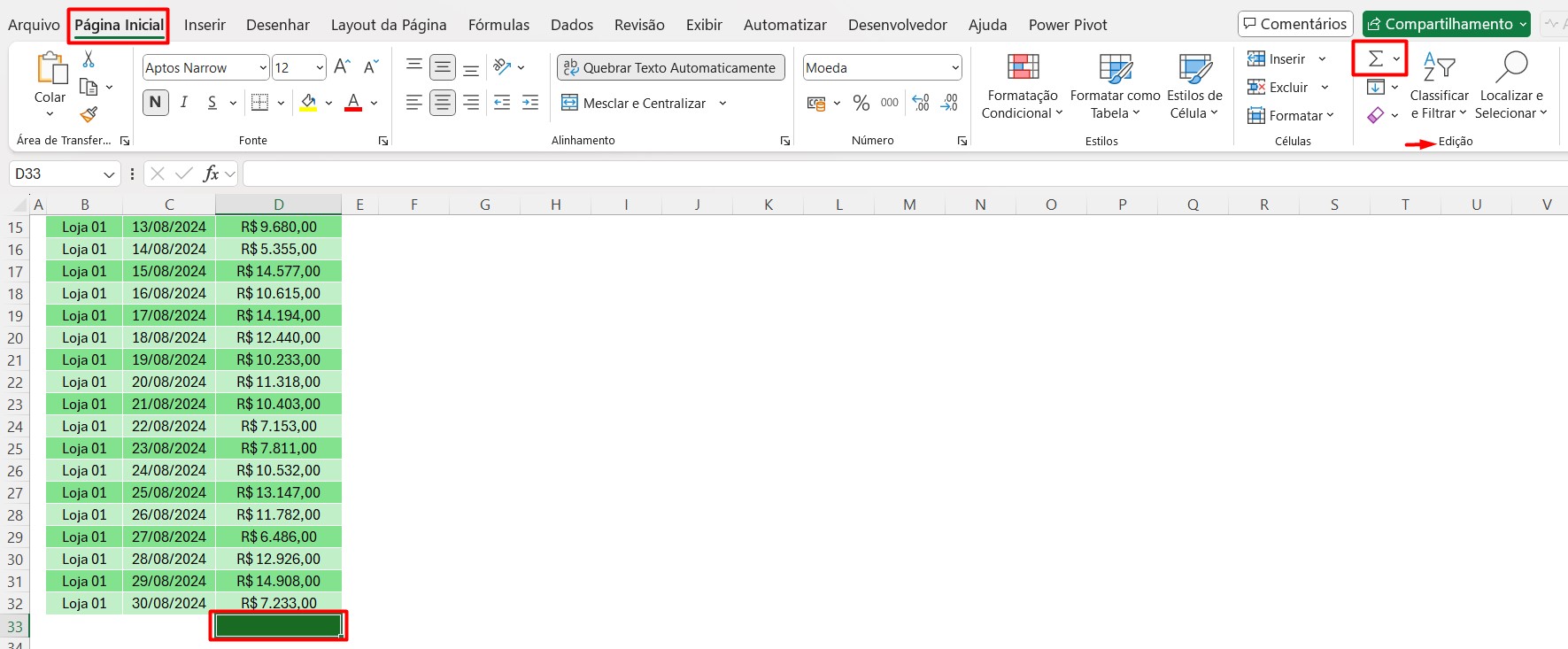The height and width of the screenshot is (649, 1568).
Task: Click Excluir cells button
Action: [x=1278, y=87]
